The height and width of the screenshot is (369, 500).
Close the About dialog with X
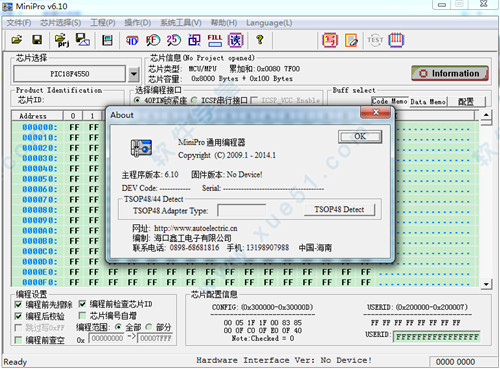(x=376, y=112)
